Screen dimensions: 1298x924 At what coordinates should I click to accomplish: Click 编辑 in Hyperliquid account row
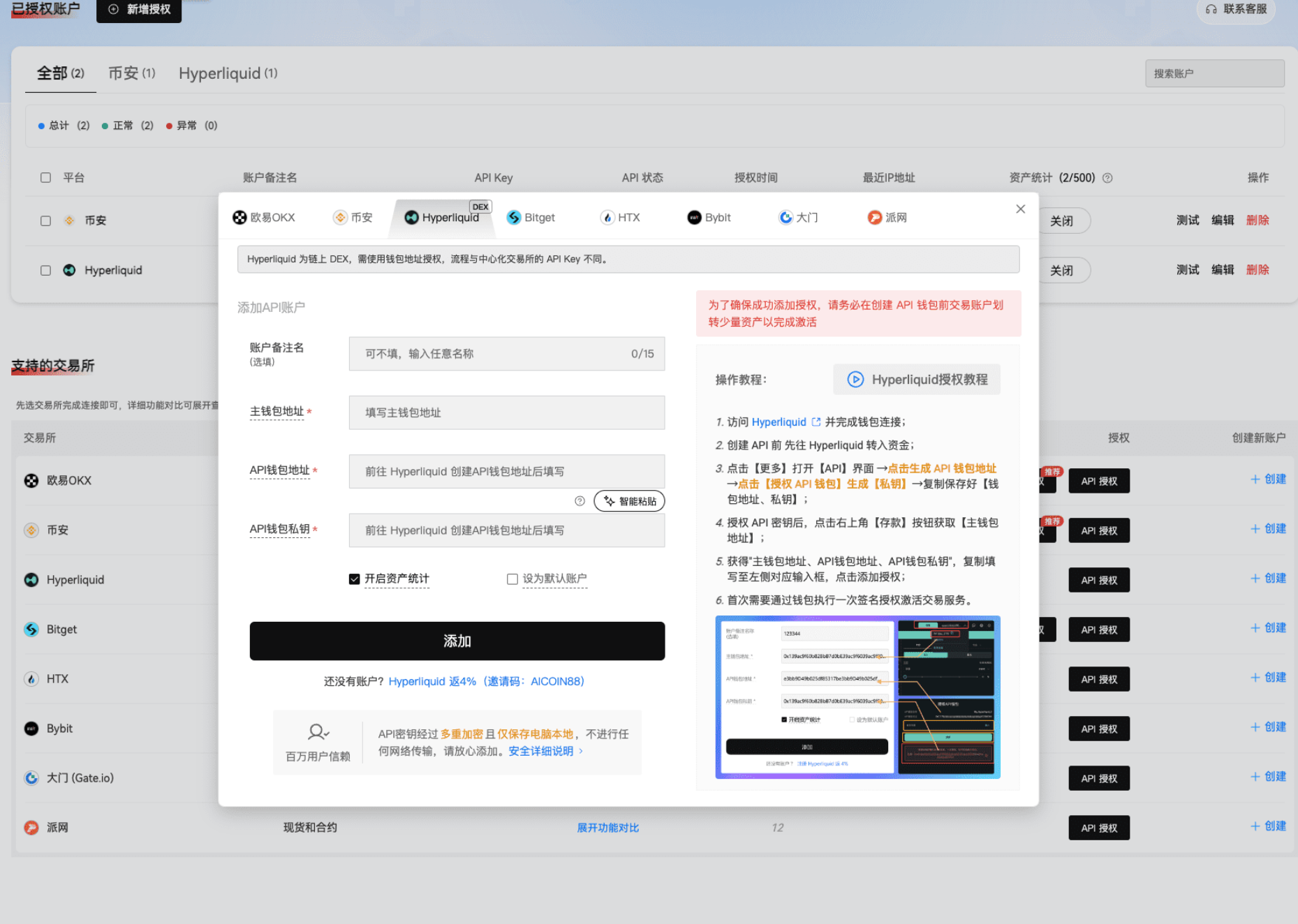tap(1223, 270)
